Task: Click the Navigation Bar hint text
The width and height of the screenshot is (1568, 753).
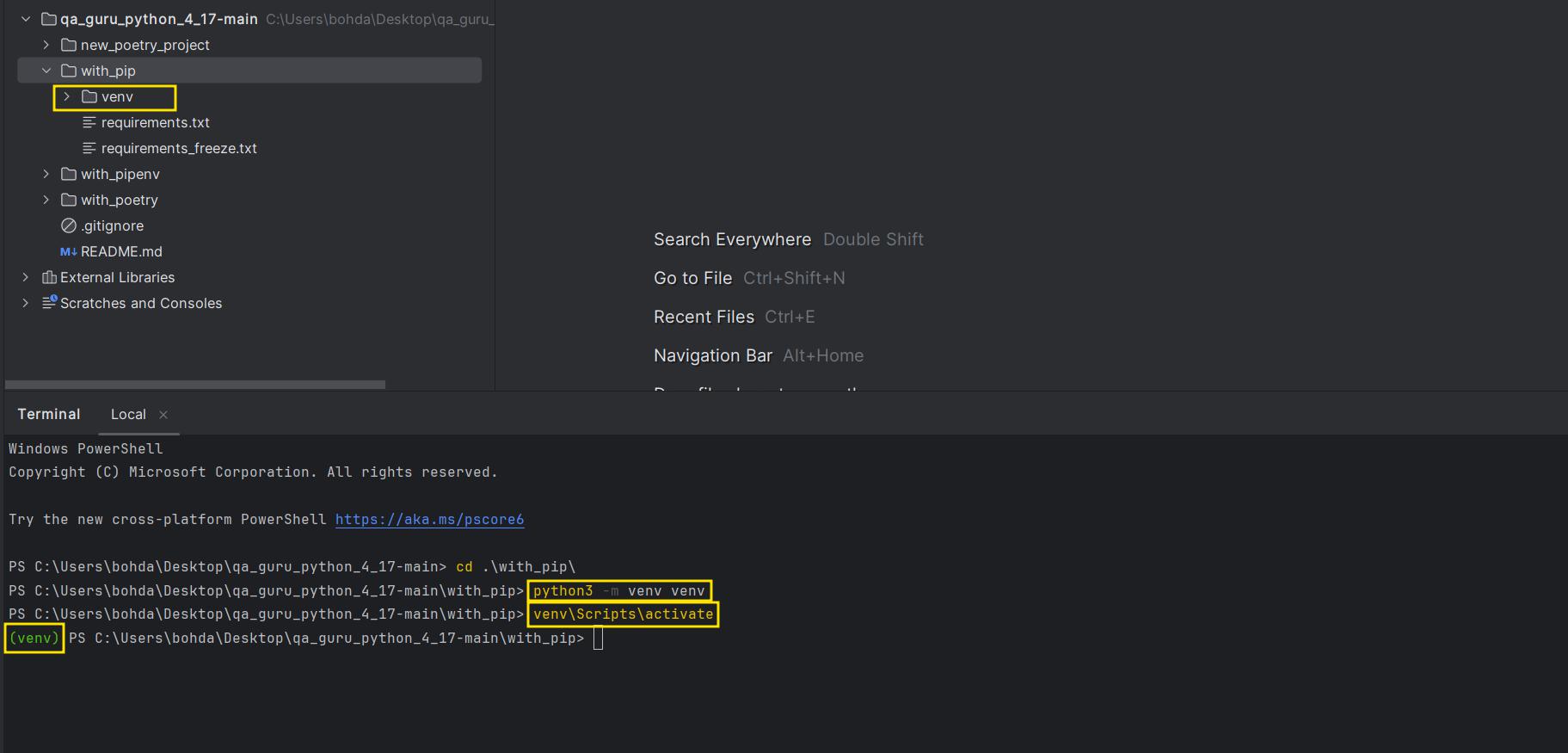Action: coord(713,355)
